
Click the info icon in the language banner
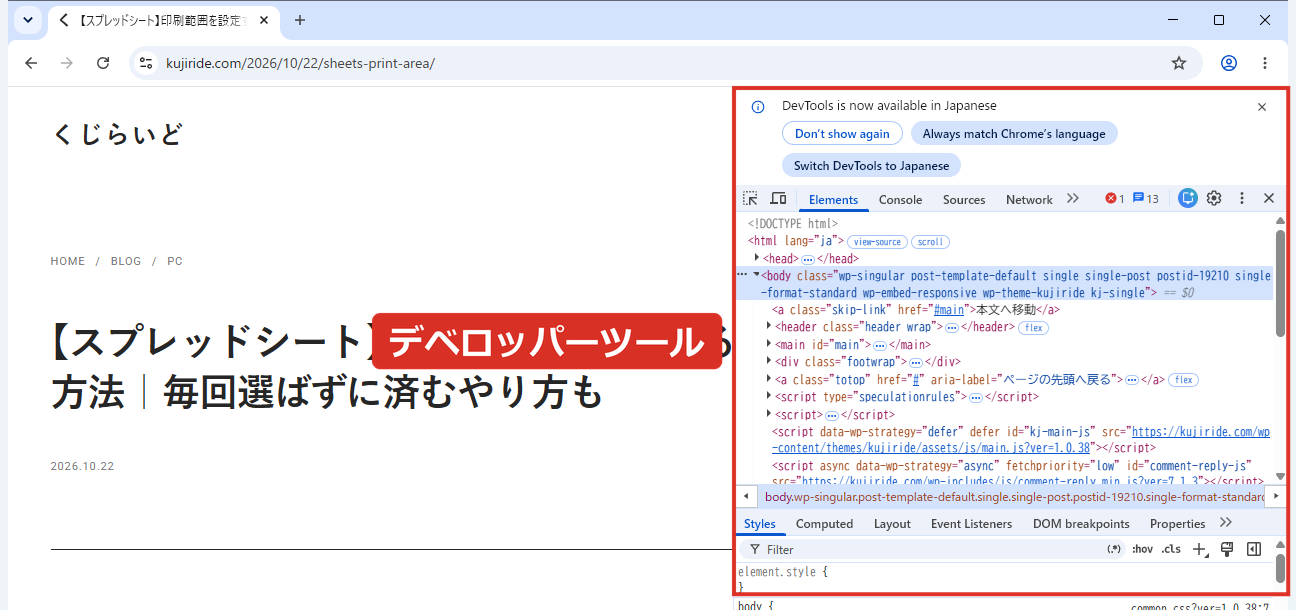[758, 107]
